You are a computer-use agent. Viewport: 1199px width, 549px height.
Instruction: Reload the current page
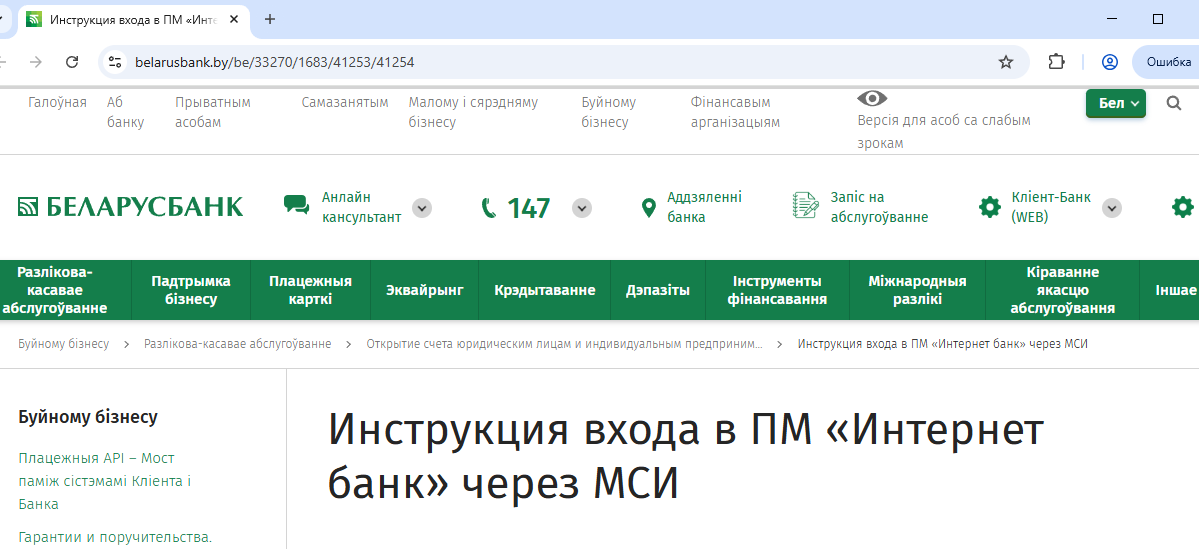(x=72, y=62)
